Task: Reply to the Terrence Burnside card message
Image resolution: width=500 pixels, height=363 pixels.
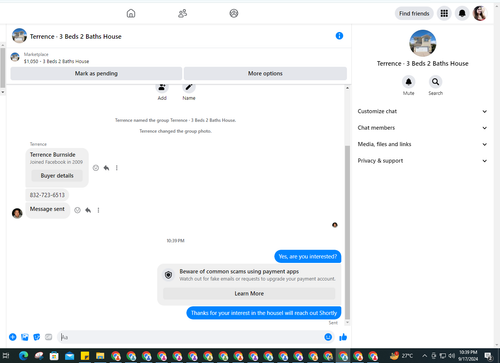Action: [106, 168]
